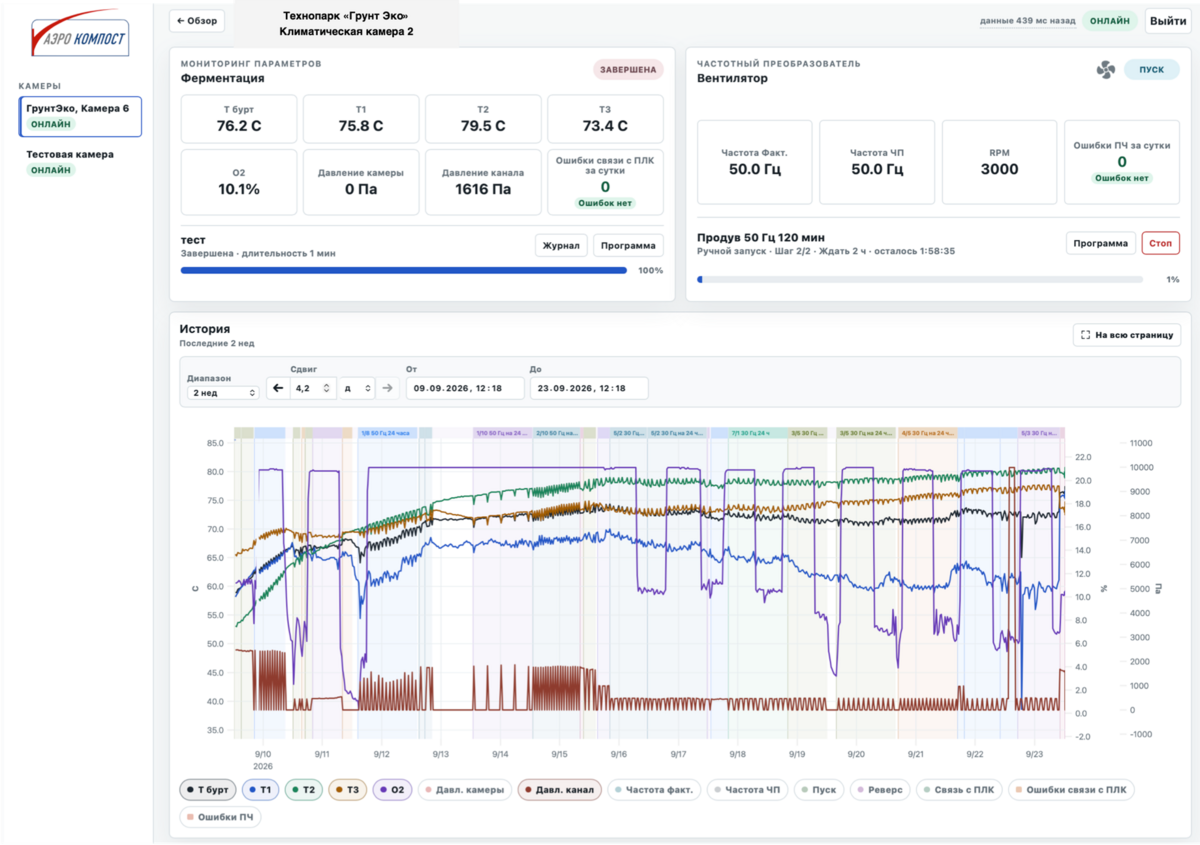The width and height of the screenshot is (1200, 845).
Task: Select ГрунтЭко, Камера 6 in sidebar
Action: [80, 116]
